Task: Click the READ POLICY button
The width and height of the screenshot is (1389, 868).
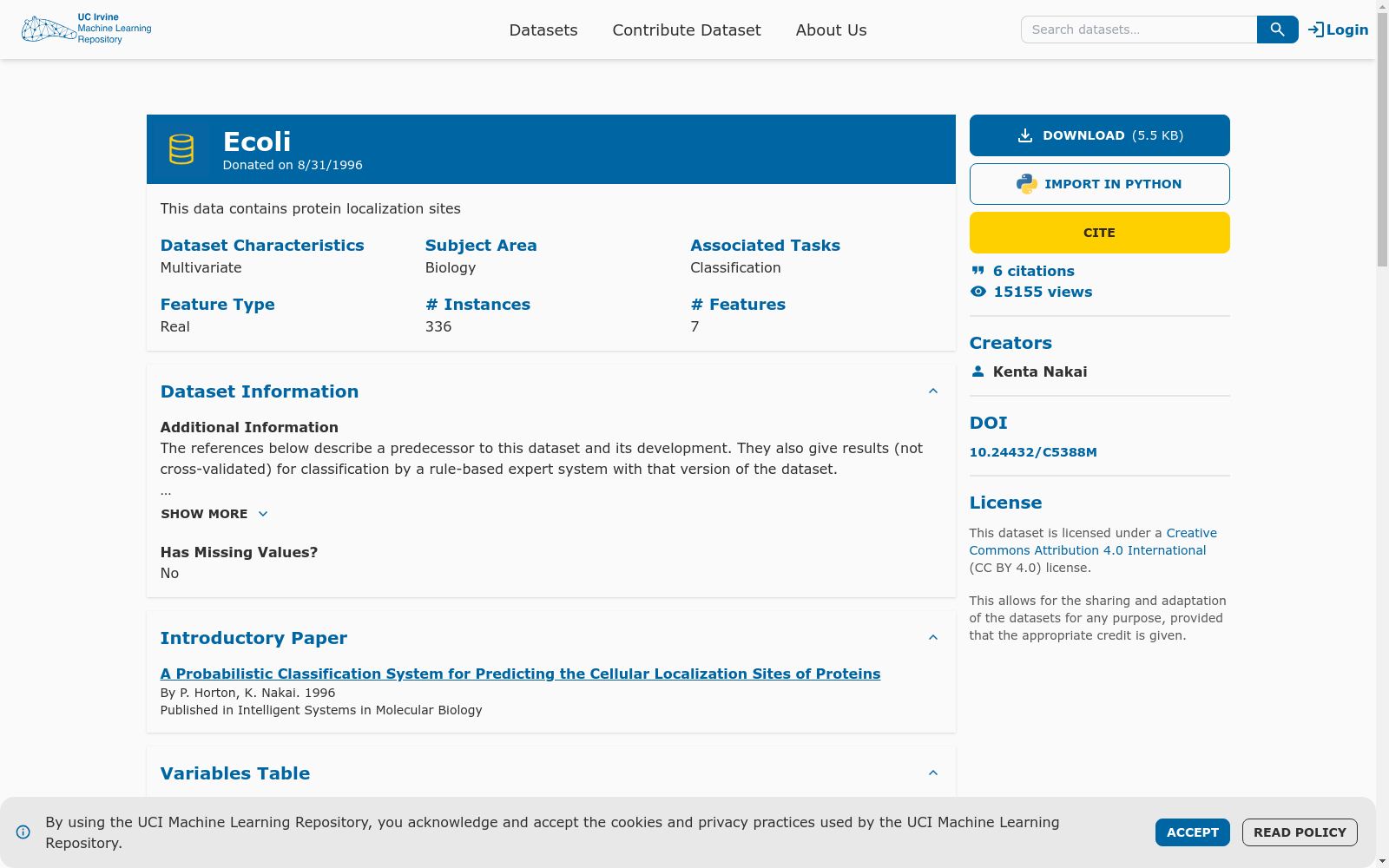Action: tap(1300, 832)
